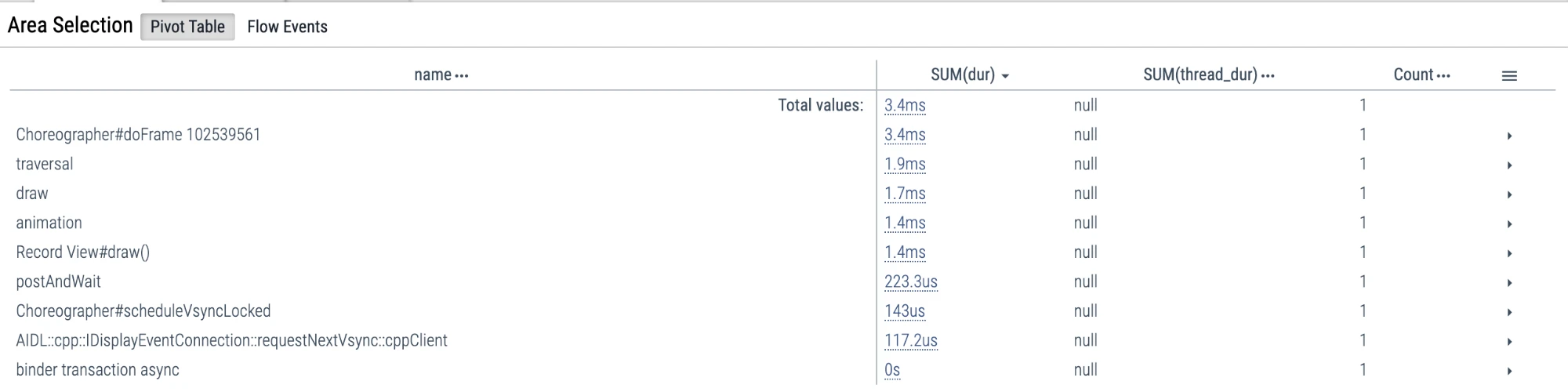Switch to the Flow Events tab
The image size is (1568, 392).
(287, 27)
